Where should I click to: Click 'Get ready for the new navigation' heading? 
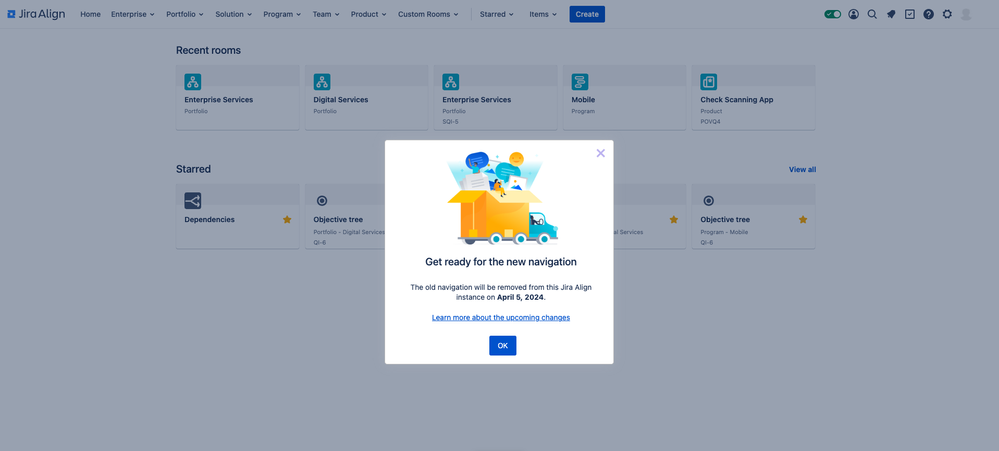501,262
